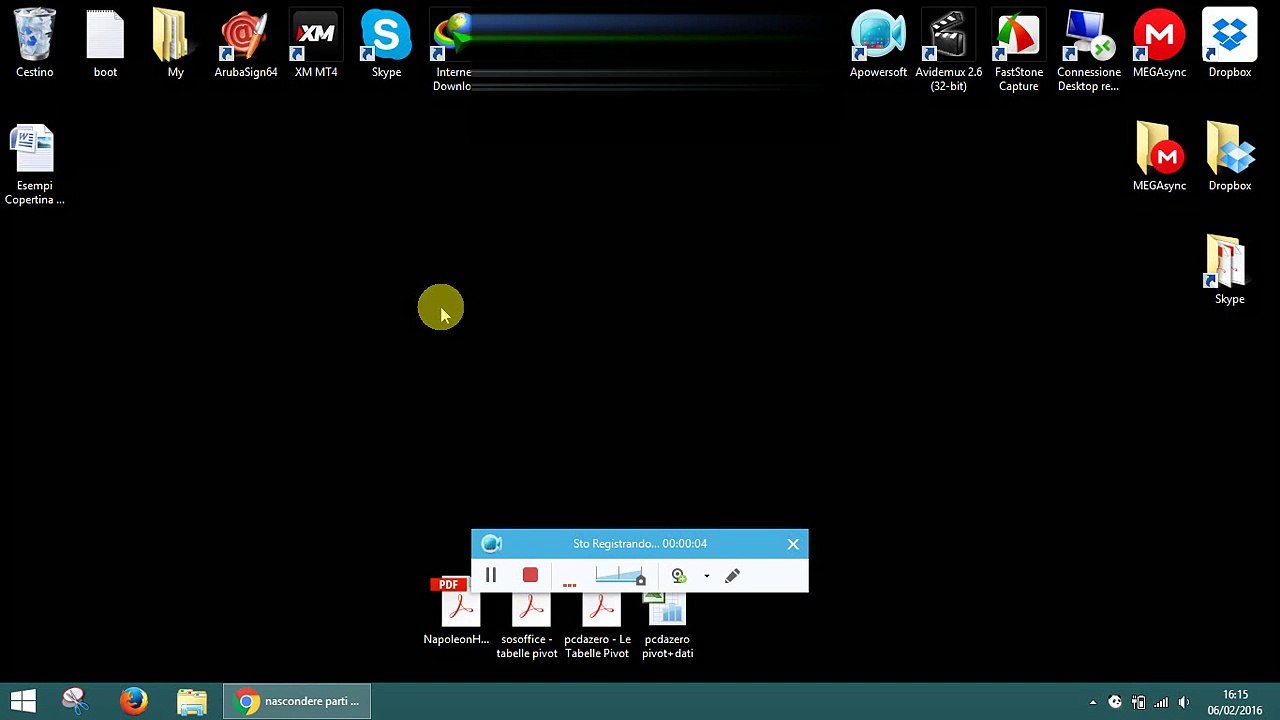The width and height of the screenshot is (1280, 720).
Task: Open the My folder on desktop
Action: [x=175, y=44]
